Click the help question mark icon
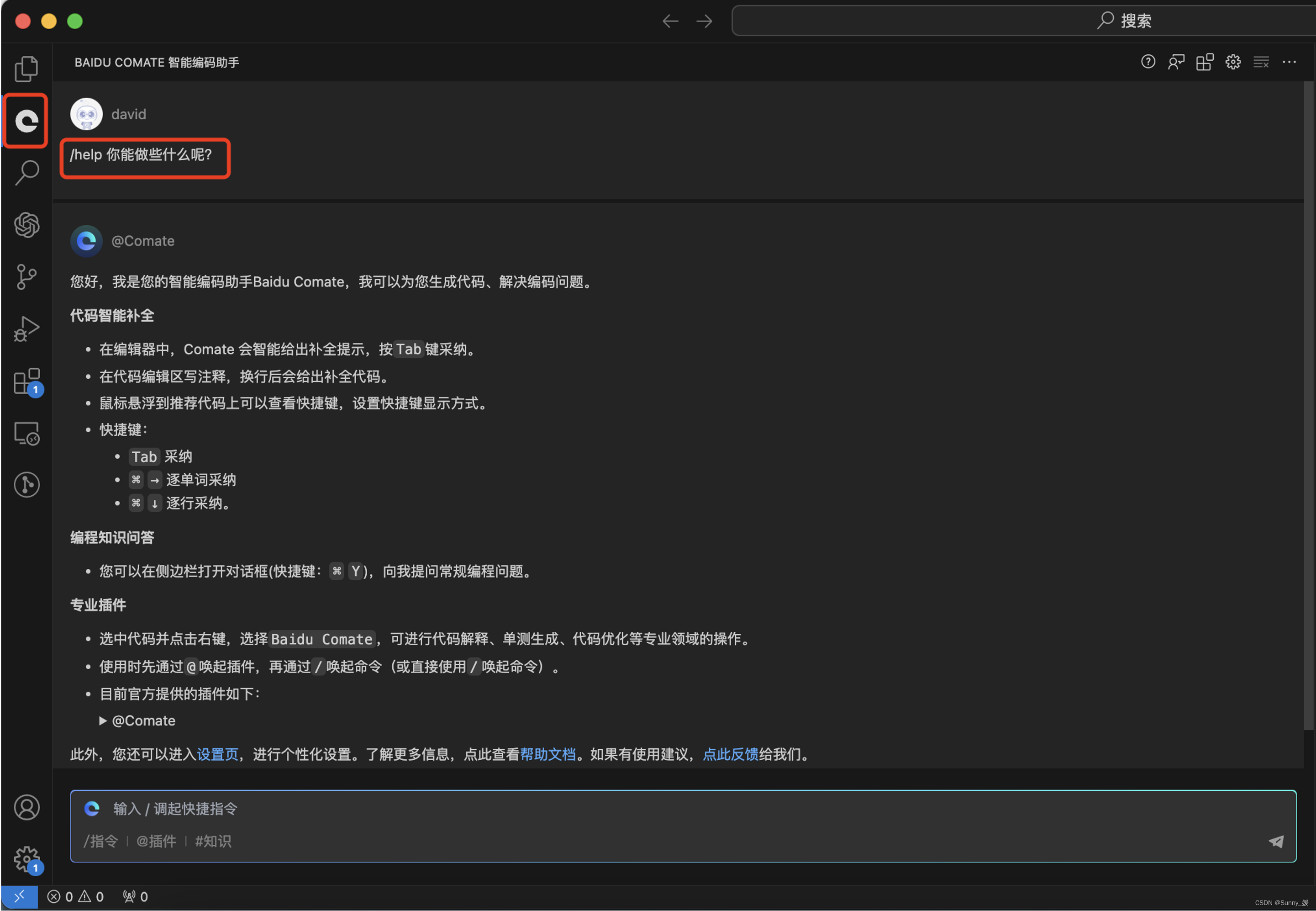Viewport: 1316px width, 911px height. click(x=1148, y=62)
